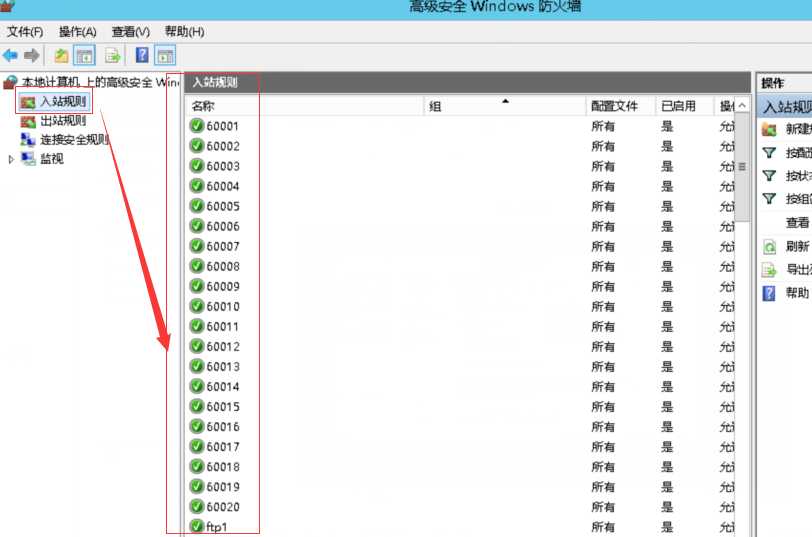This screenshot has width=812, height=537.
Task: Select the rule named 60004
Action: [x=223, y=186]
